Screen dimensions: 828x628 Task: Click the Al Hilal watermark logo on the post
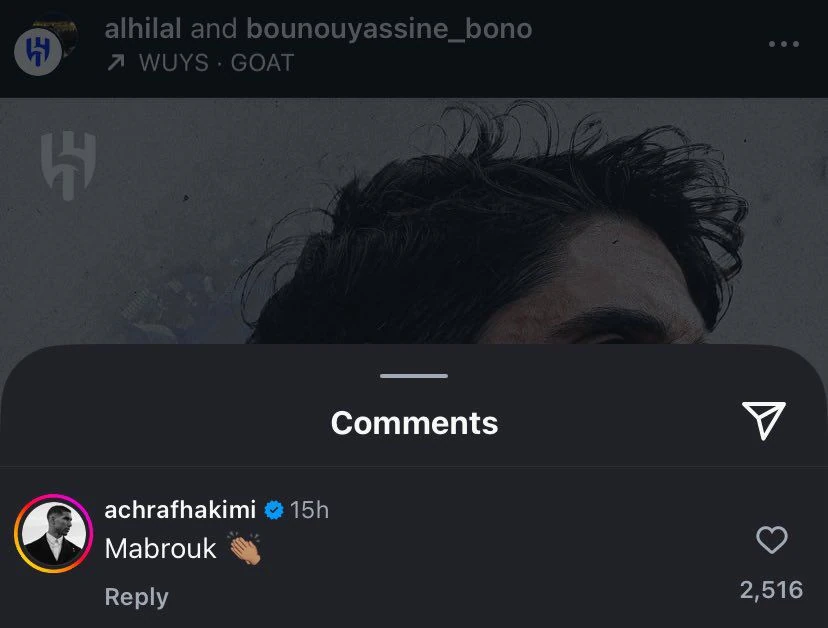click(x=67, y=164)
